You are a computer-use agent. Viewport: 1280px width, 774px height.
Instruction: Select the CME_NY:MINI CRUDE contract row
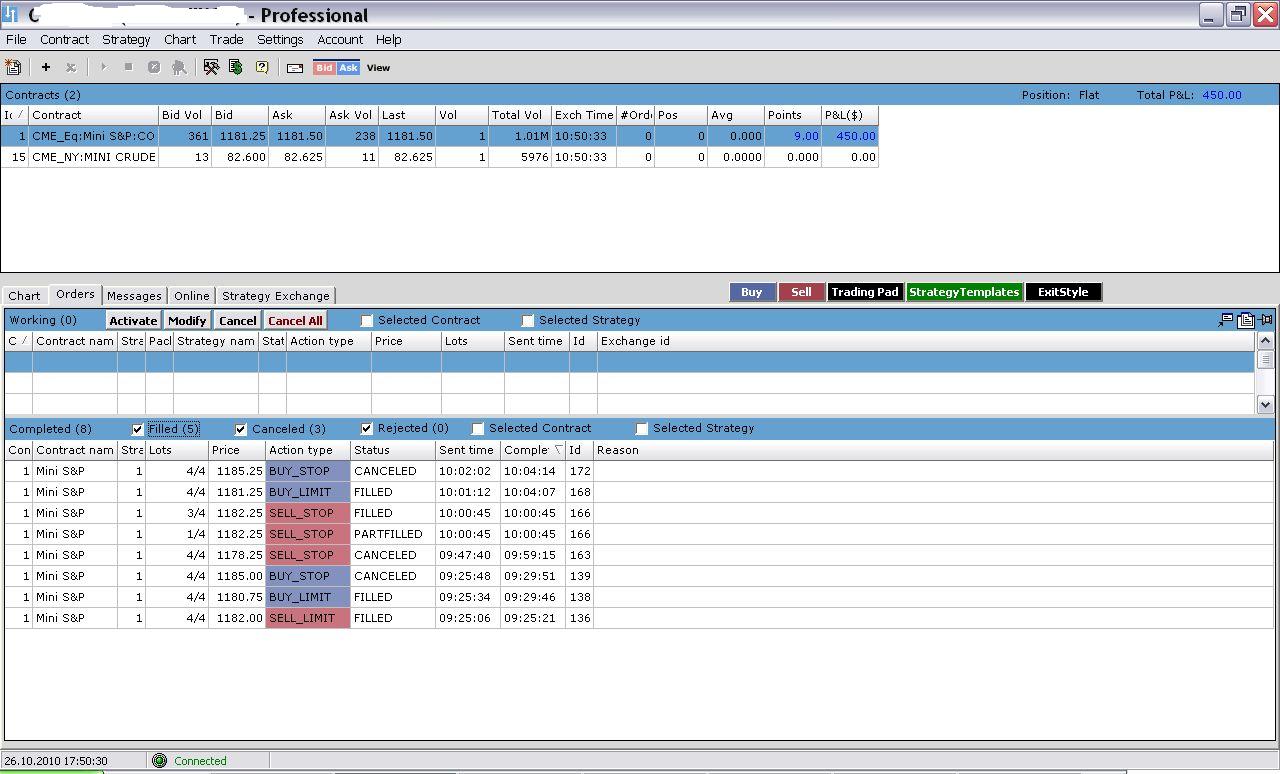click(x=93, y=157)
